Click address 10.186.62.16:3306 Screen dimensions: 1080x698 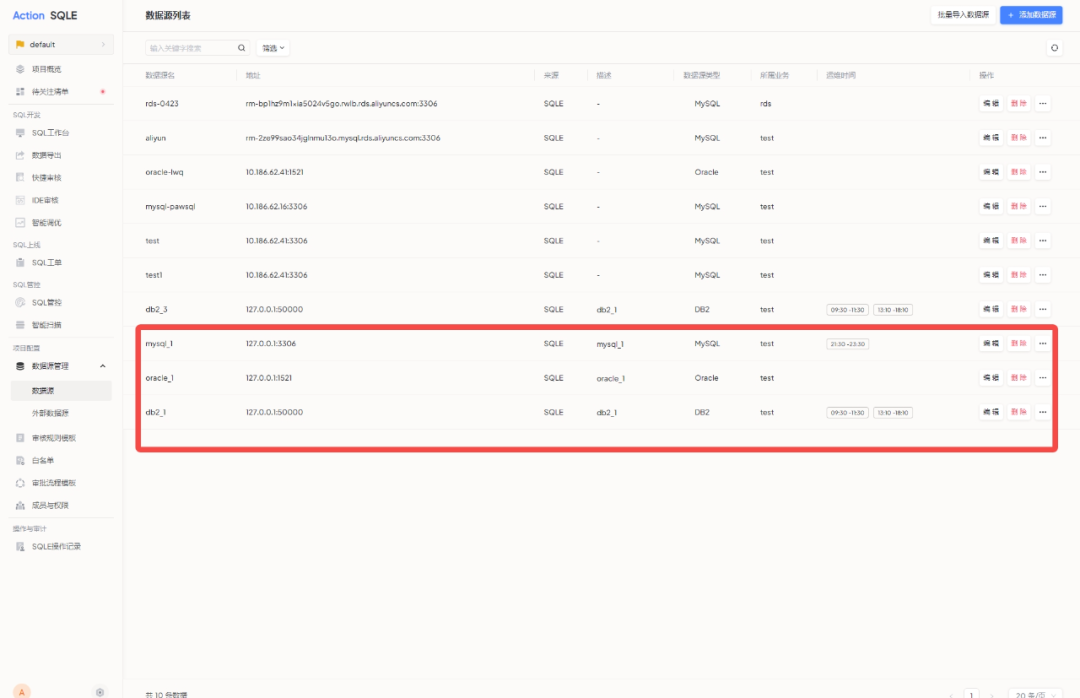point(276,207)
